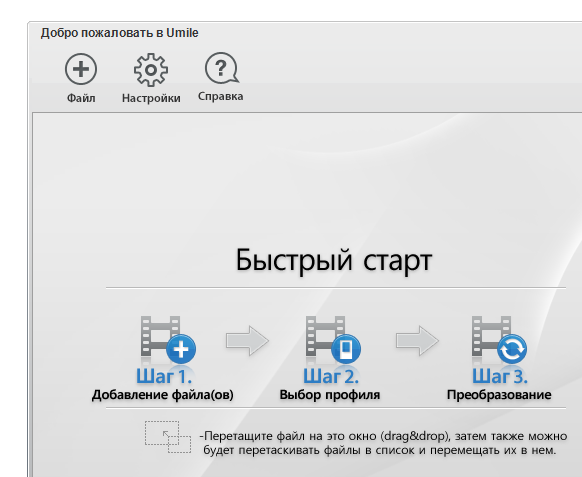This screenshot has width=582, height=477.
Task: Click 'Добавление файла(ов)' caption
Action: coord(163,395)
